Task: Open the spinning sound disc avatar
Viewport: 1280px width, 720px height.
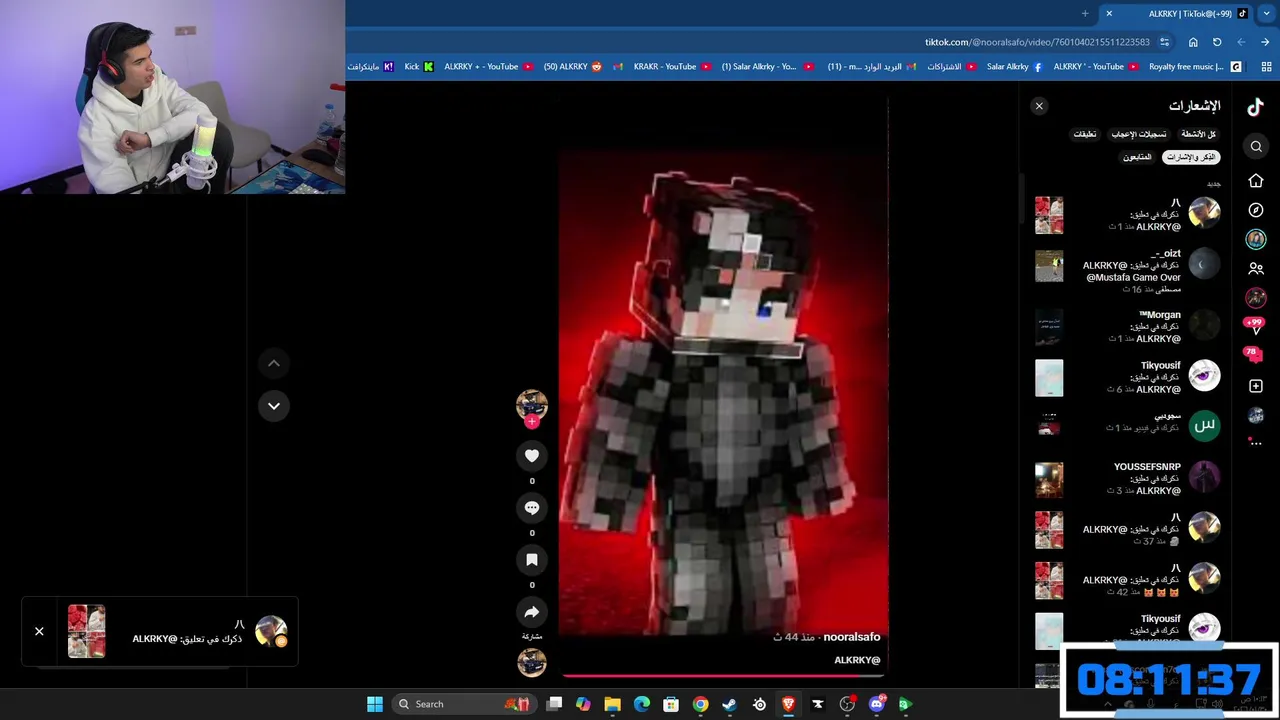Action: pos(532,662)
